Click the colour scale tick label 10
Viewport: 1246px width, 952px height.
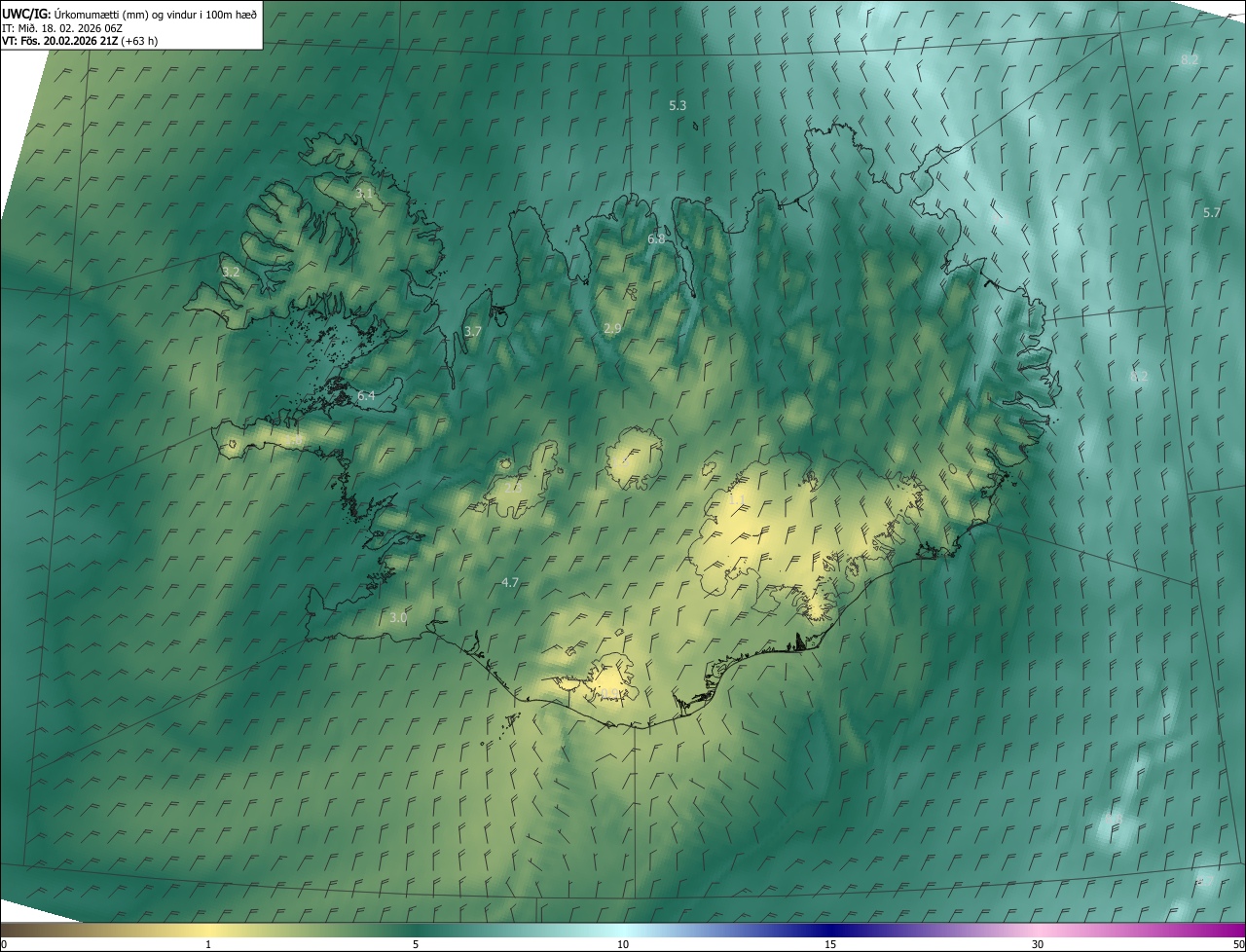(623, 944)
